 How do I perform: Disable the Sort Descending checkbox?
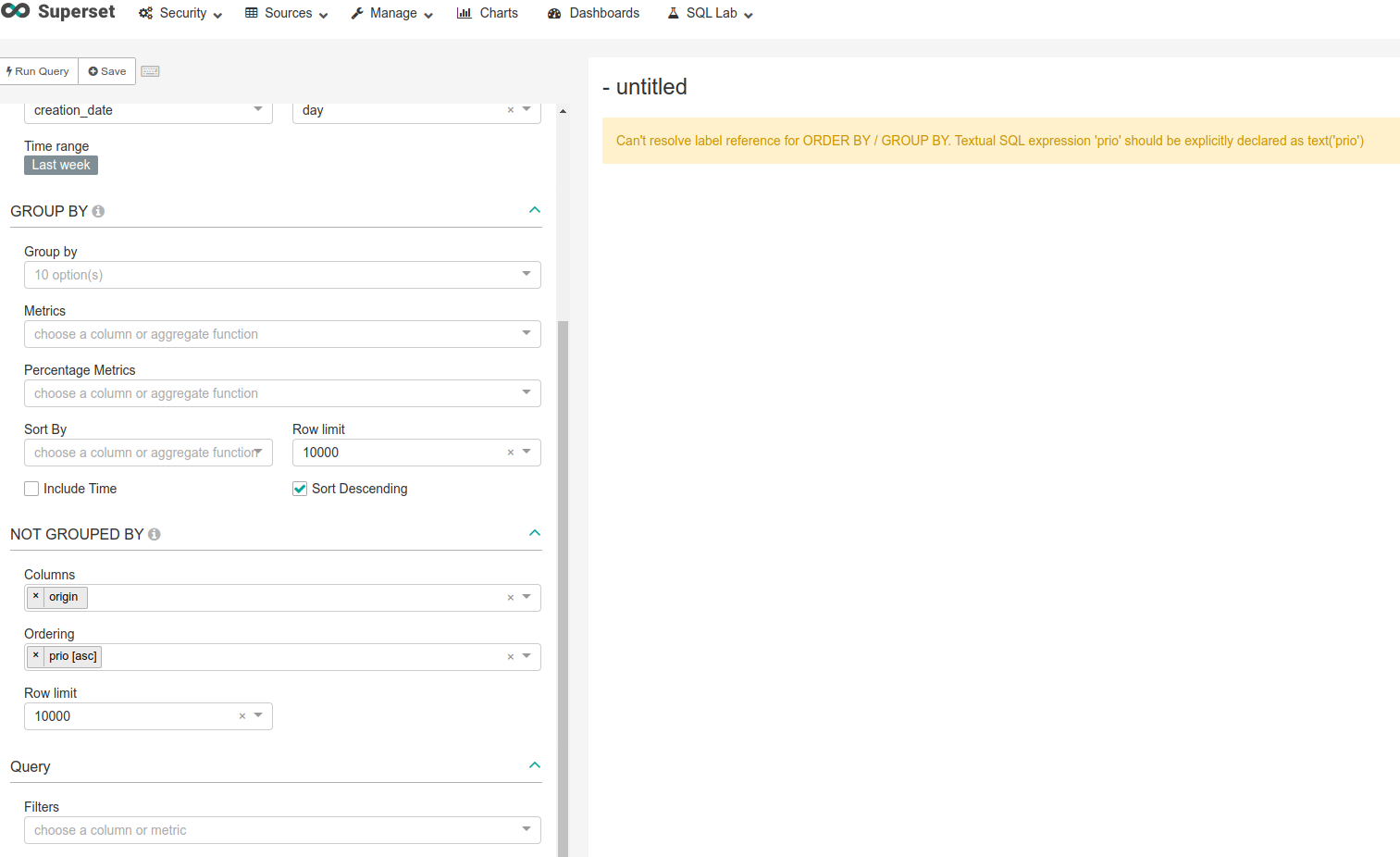[300, 488]
